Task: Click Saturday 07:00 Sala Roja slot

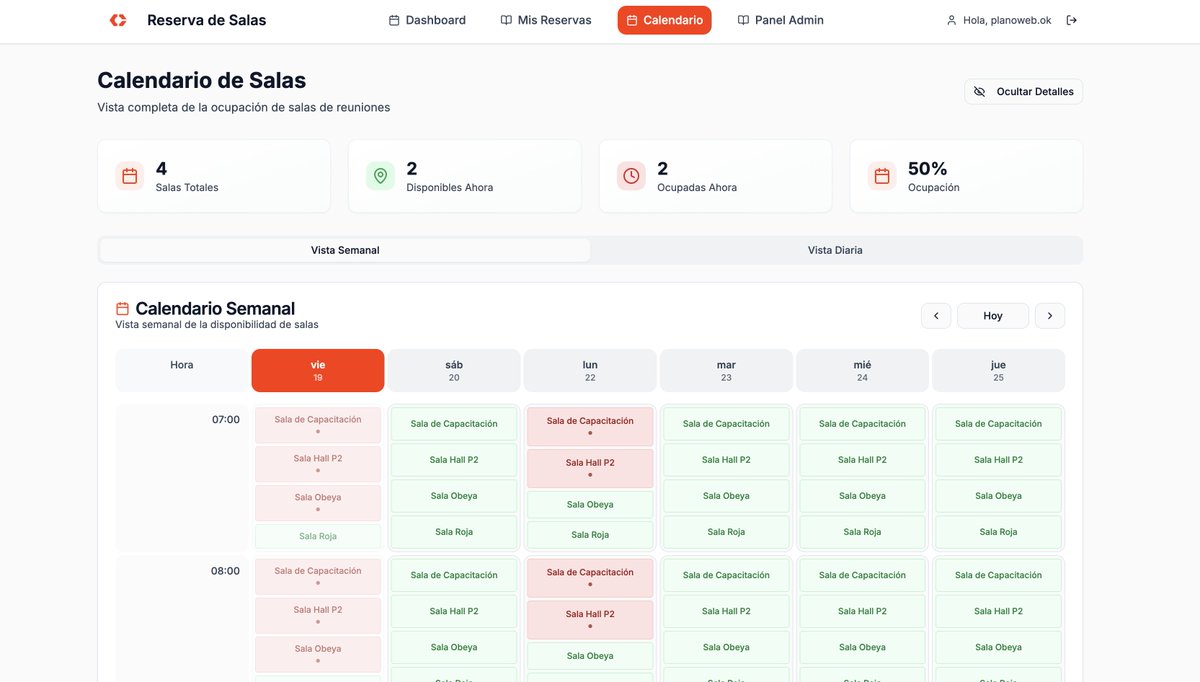Action: tap(454, 532)
